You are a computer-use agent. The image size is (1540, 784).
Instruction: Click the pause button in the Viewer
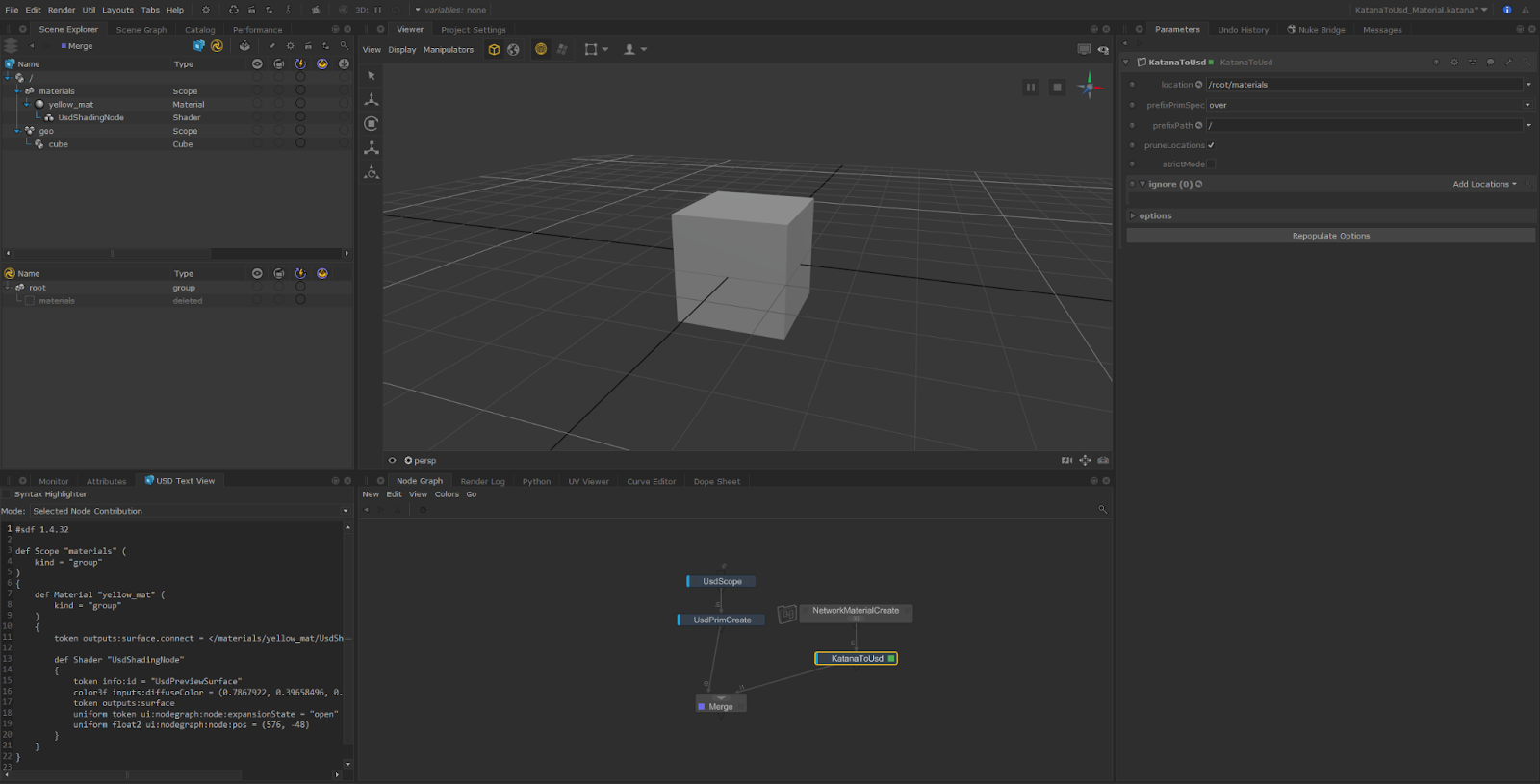[1030, 88]
